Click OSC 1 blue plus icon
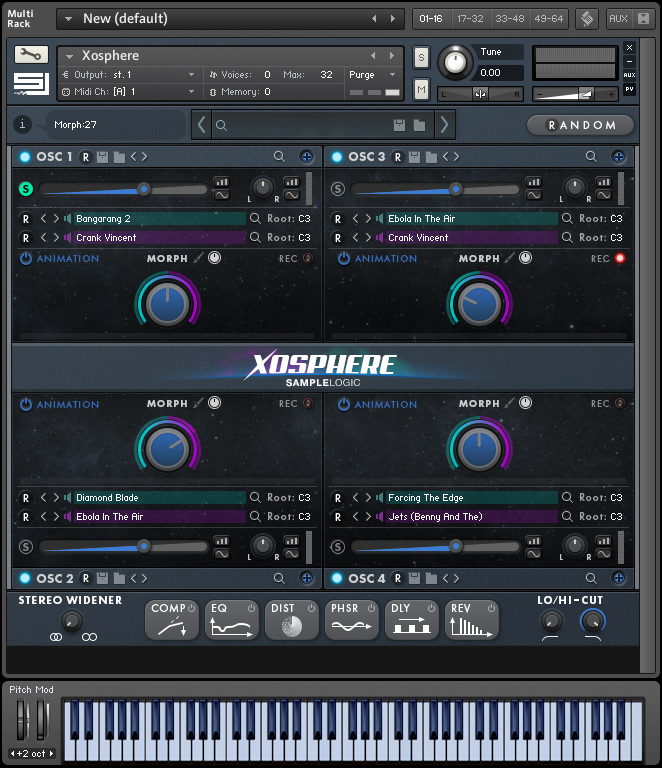 [x=307, y=157]
